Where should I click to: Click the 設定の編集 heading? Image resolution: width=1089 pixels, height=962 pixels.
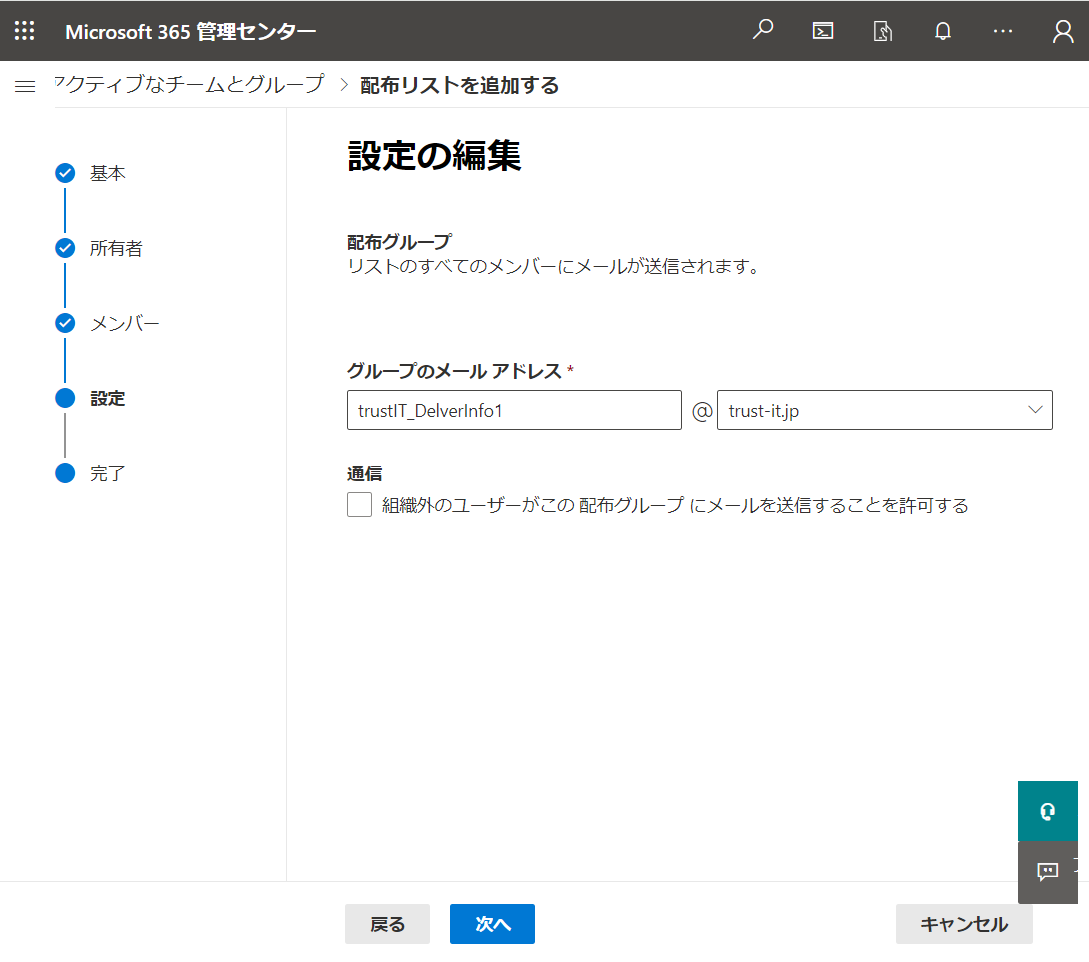coord(434,155)
